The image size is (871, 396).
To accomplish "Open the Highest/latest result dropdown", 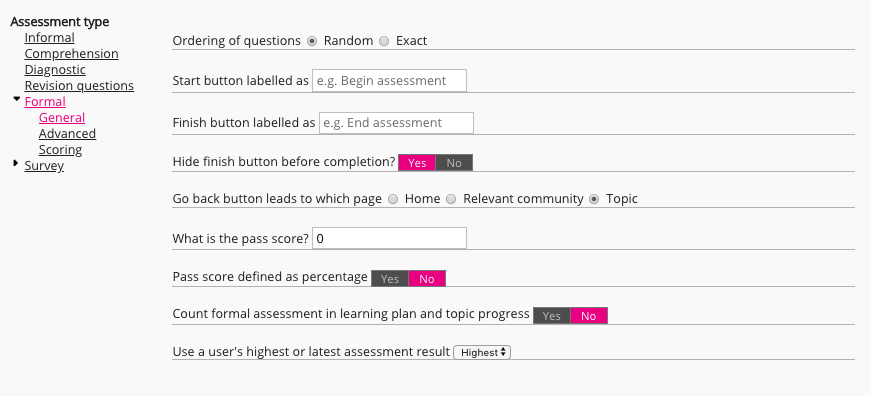I will click(482, 353).
